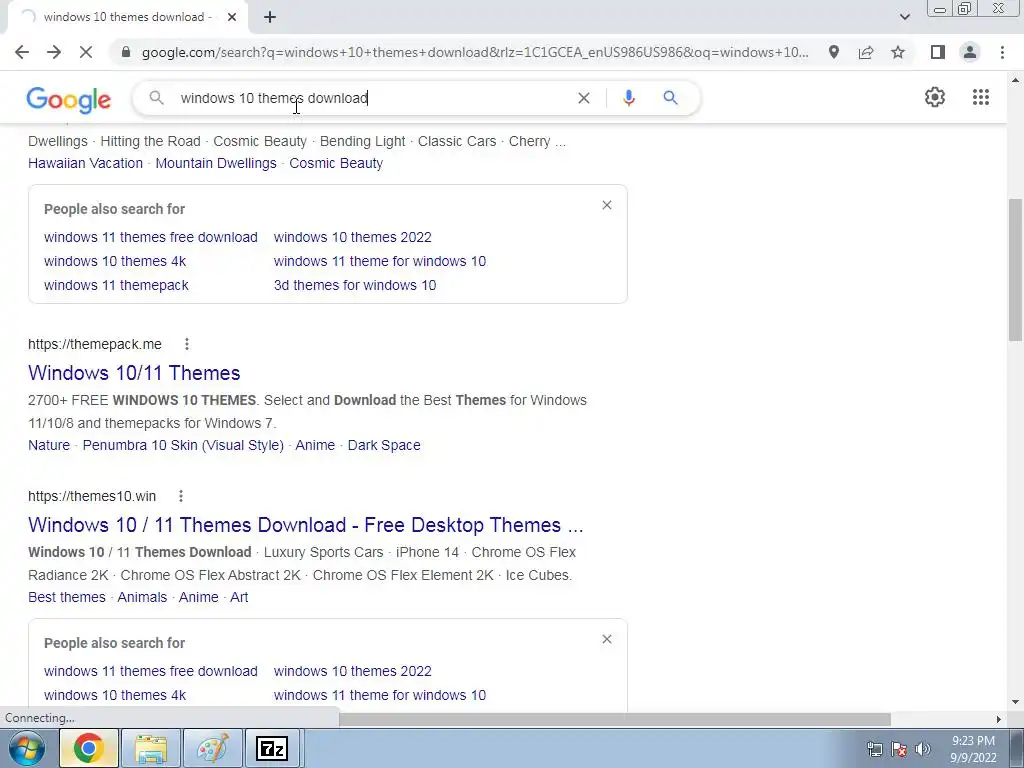1024x768 pixels.
Task: Submit search with the blue magnifier icon
Action: 670,98
